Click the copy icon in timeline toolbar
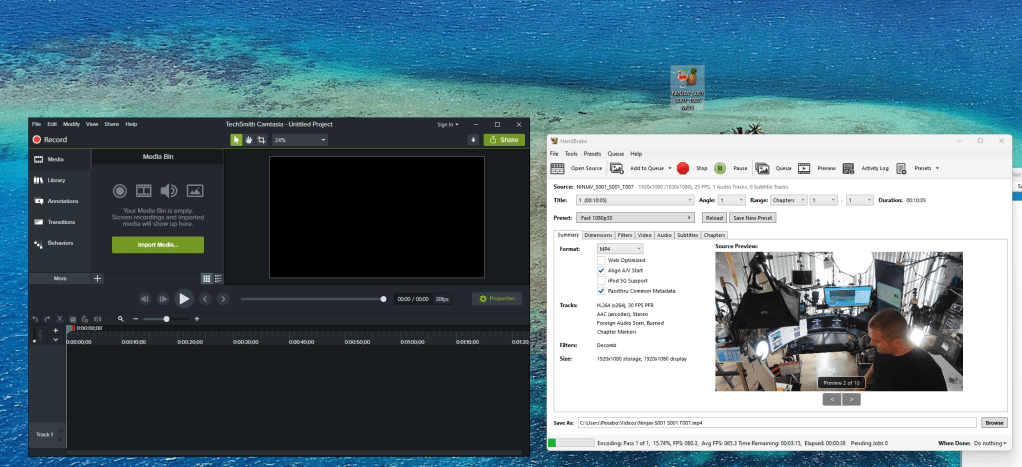 point(73,319)
